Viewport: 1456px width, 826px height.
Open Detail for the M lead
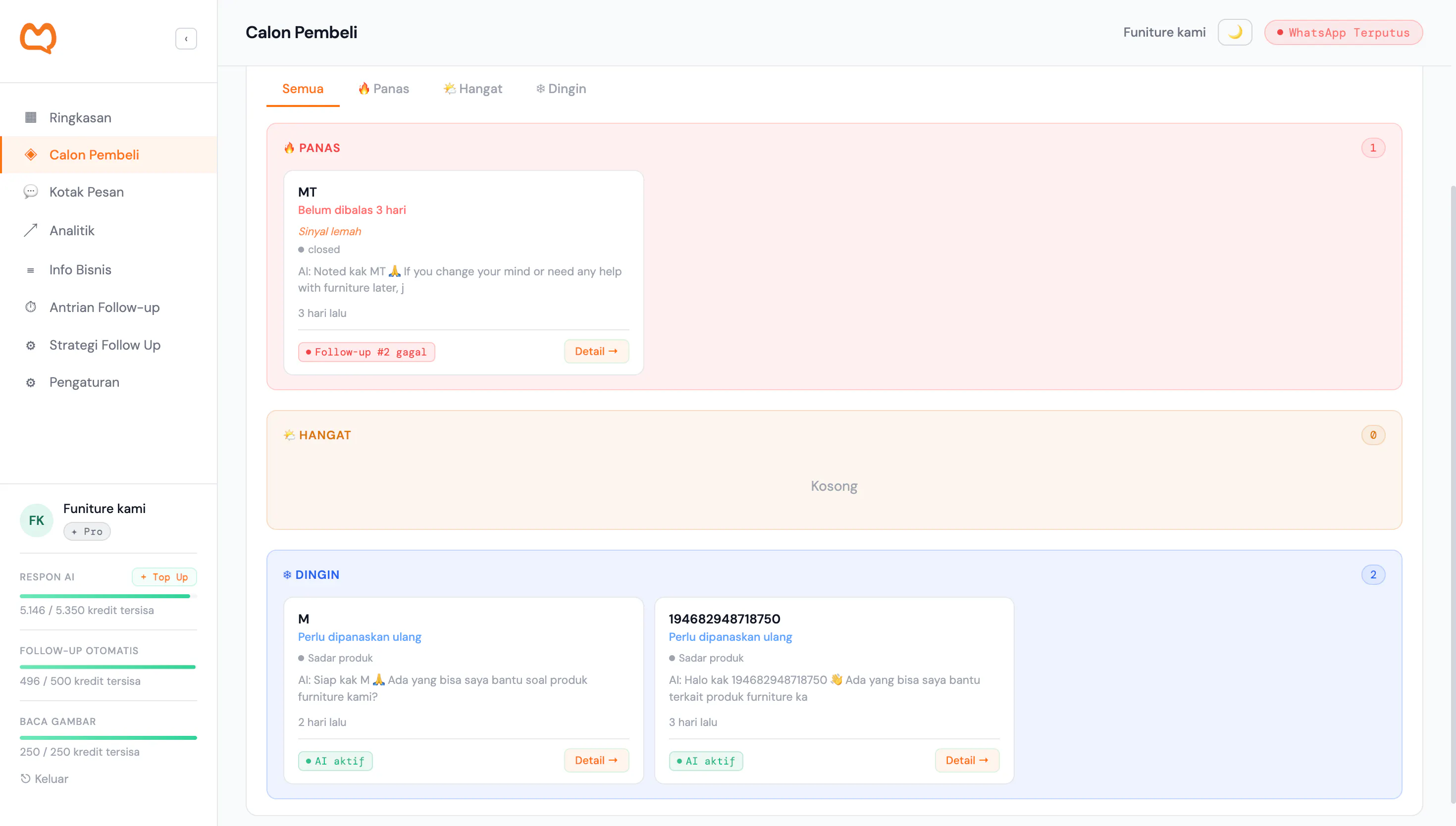tap(596, 760)
